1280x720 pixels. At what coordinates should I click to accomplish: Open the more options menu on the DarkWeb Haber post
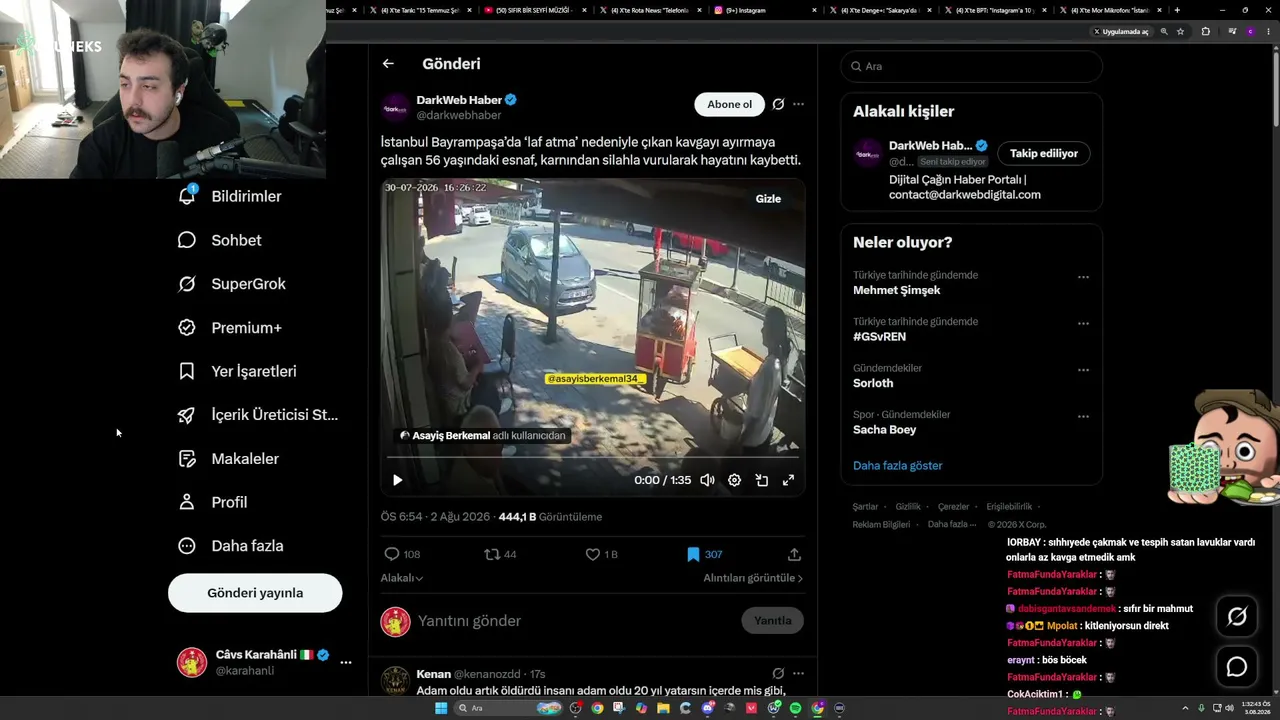[798, 104]
